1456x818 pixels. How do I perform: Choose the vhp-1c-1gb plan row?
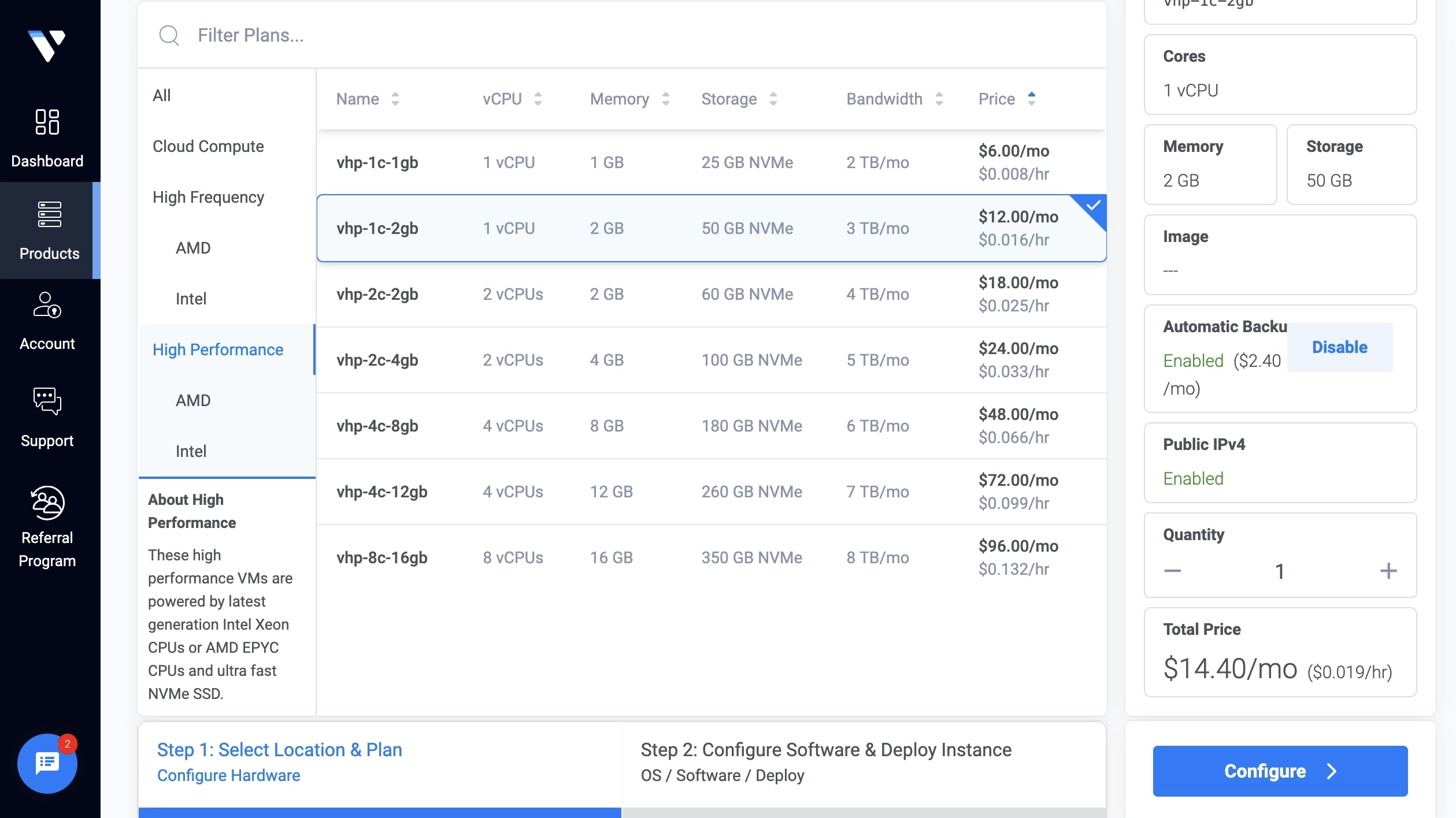pyautogui.click(x=712, y=162)
